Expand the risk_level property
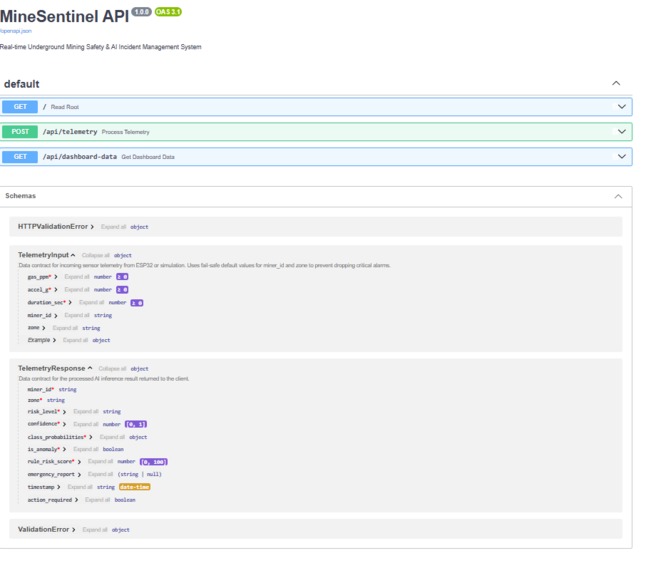This screenshot has width=651, height=573. coord(64,412)
